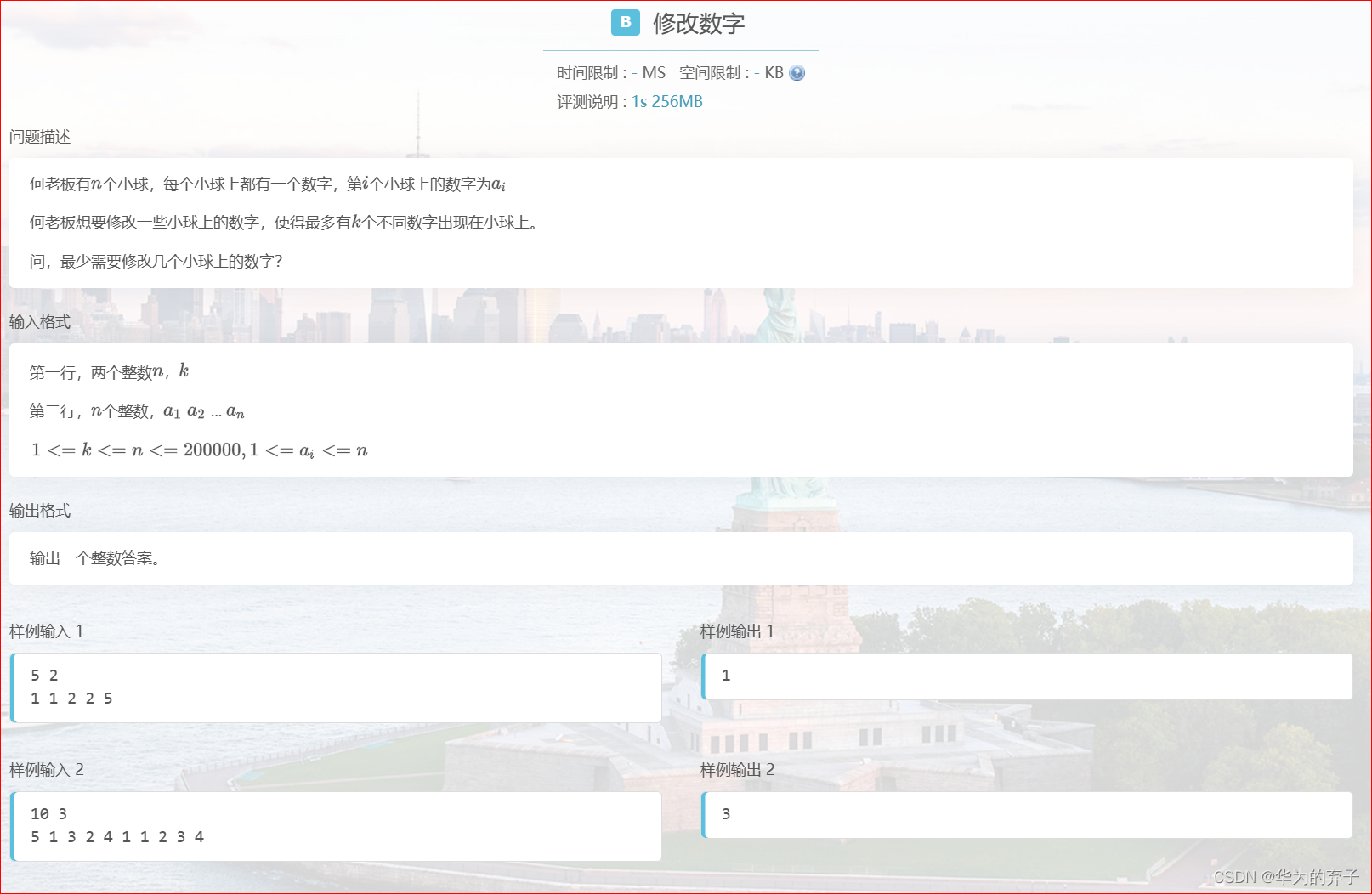Click the constraint formula line 1 <= k <= n
Image resolution: width=1372 pixels, height=894 pixels.
pos(201,450)
